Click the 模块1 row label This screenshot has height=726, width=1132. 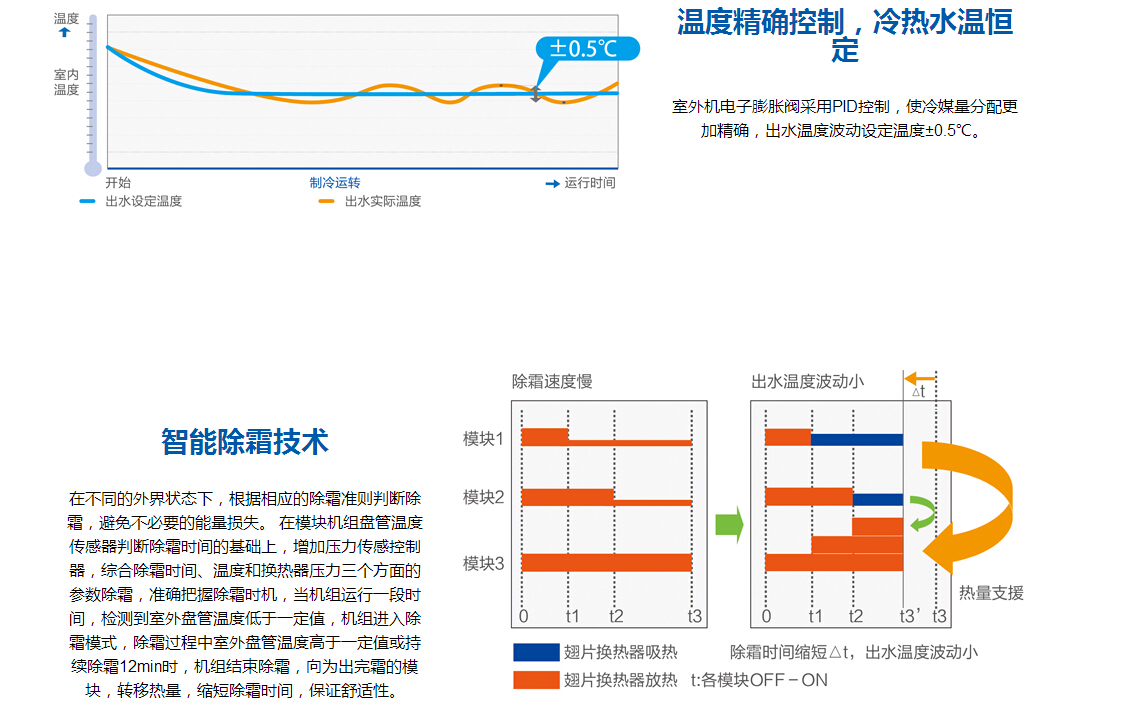click(x=483, y=438)
